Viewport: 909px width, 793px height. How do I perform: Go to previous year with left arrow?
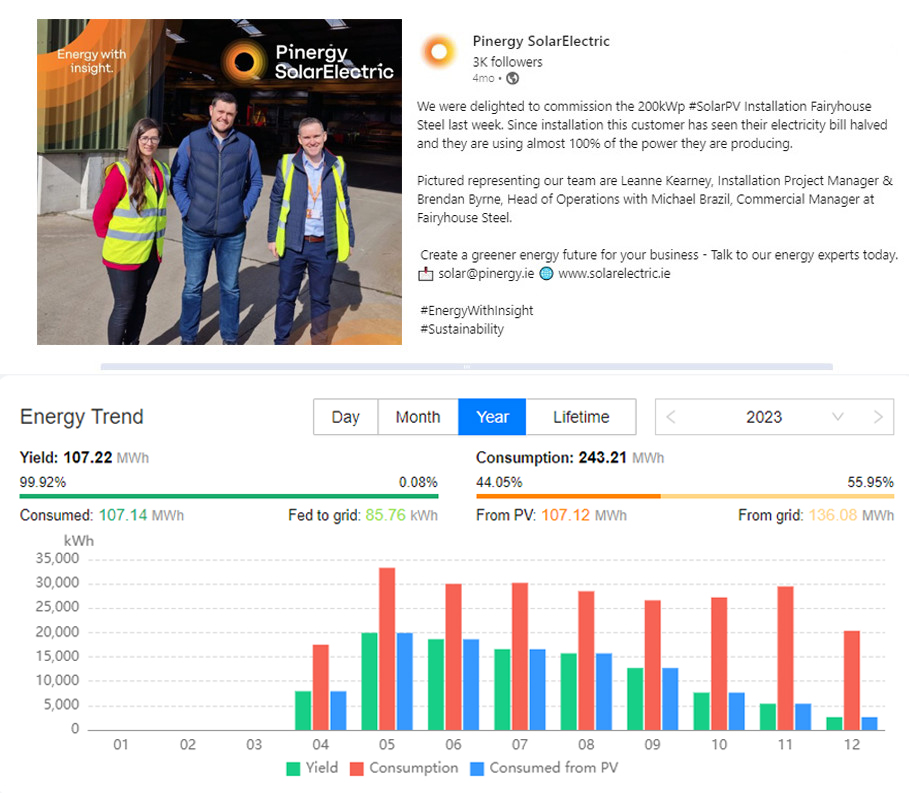(671, 417)
